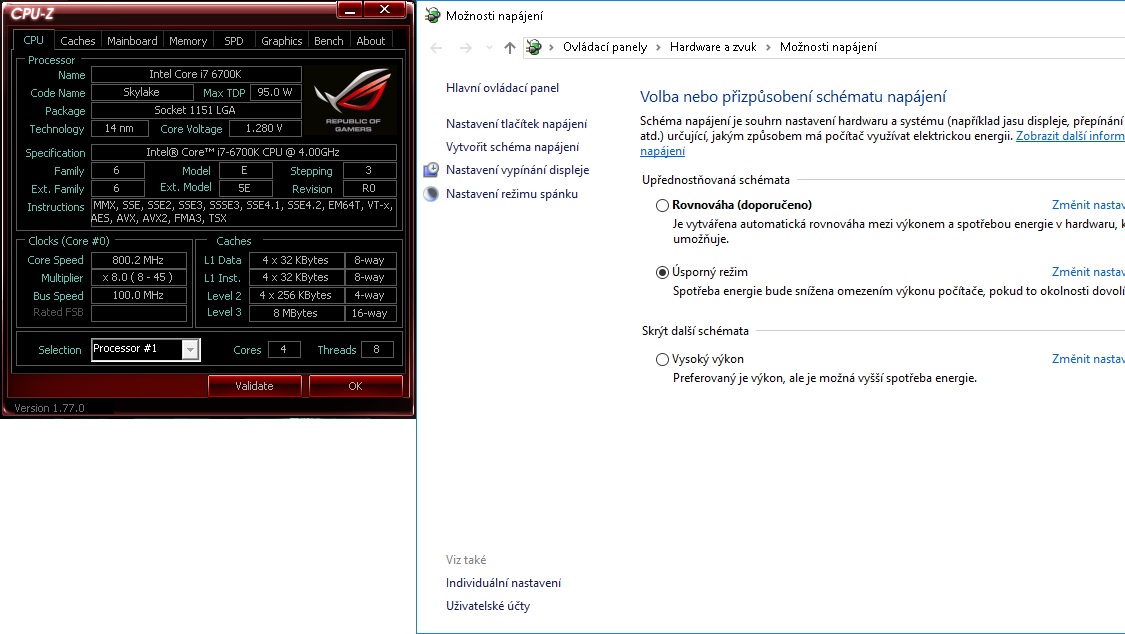Click the Validate button
The height and width of the screenshot is (634, 1125).
point(255,386)
